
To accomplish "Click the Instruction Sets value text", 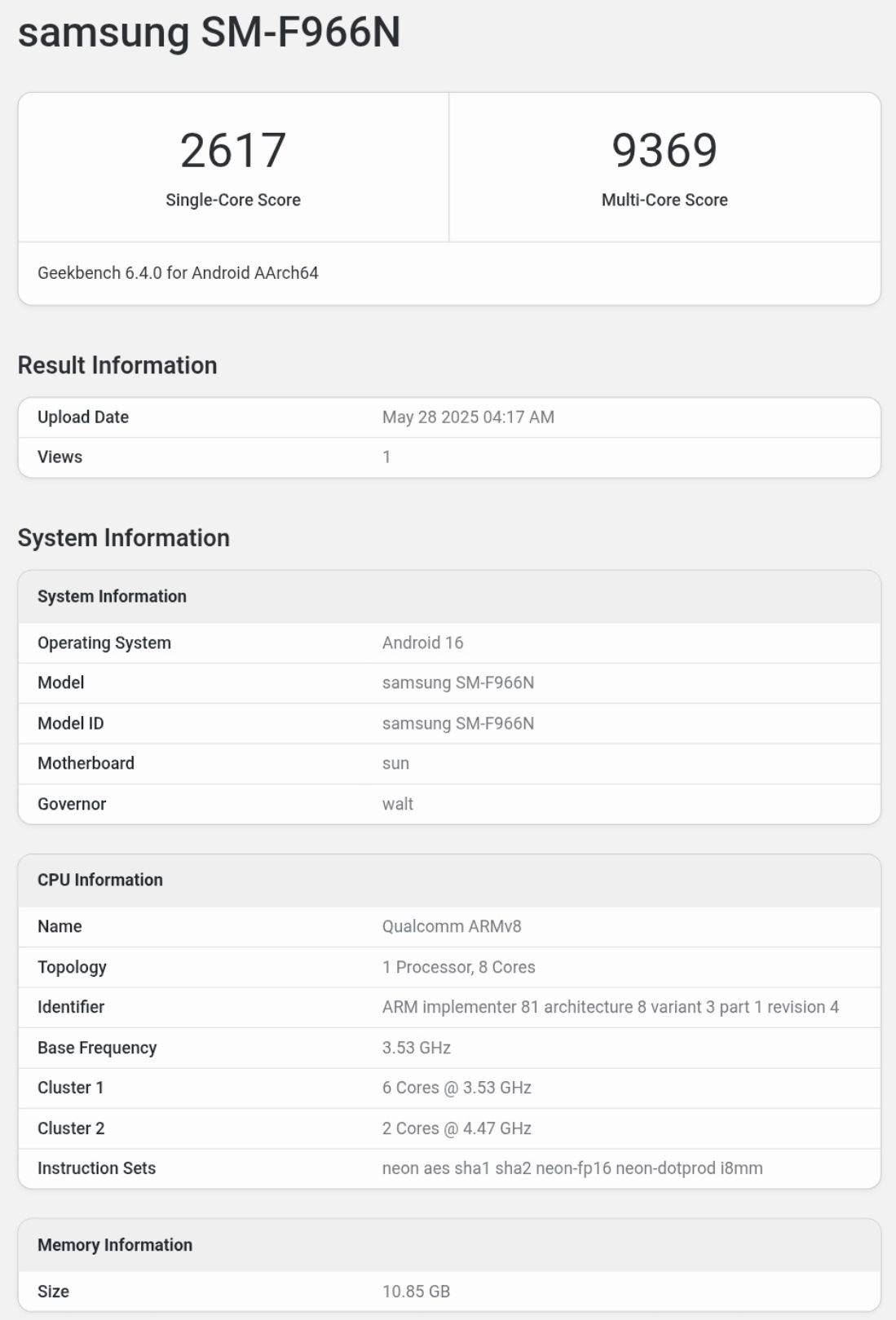I will pos(572,1168).
